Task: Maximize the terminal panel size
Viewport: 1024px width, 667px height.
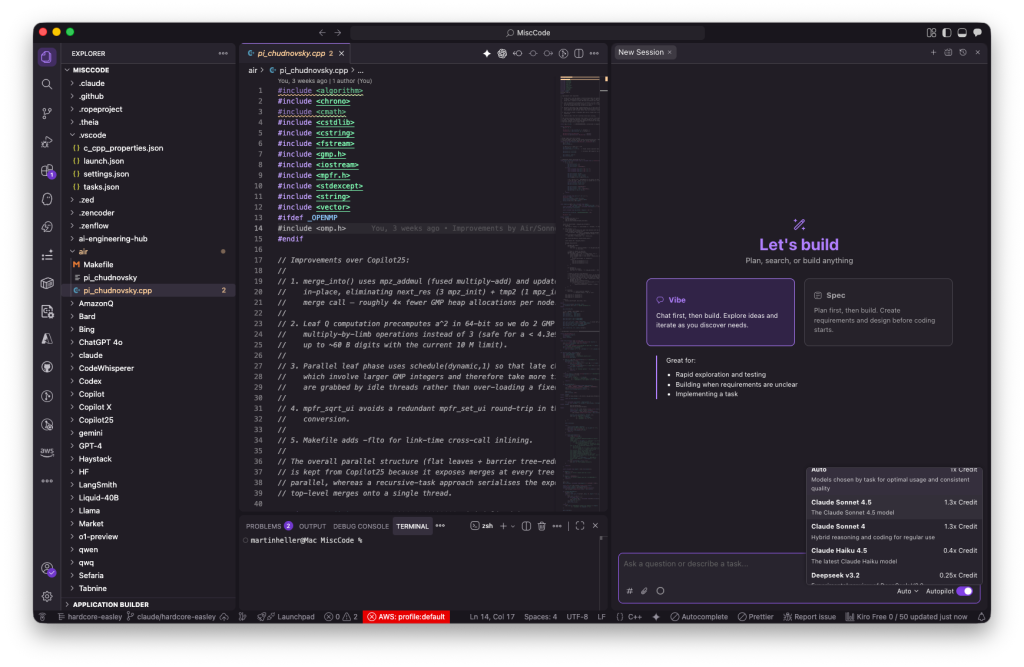Action: click(580, 526)
